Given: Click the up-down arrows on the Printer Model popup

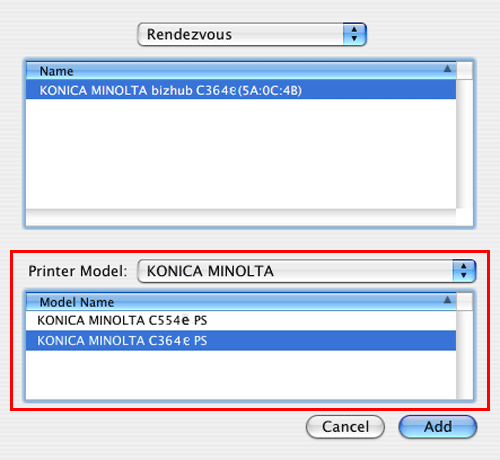Looking at the screenshot, I should tap(464, 271).
